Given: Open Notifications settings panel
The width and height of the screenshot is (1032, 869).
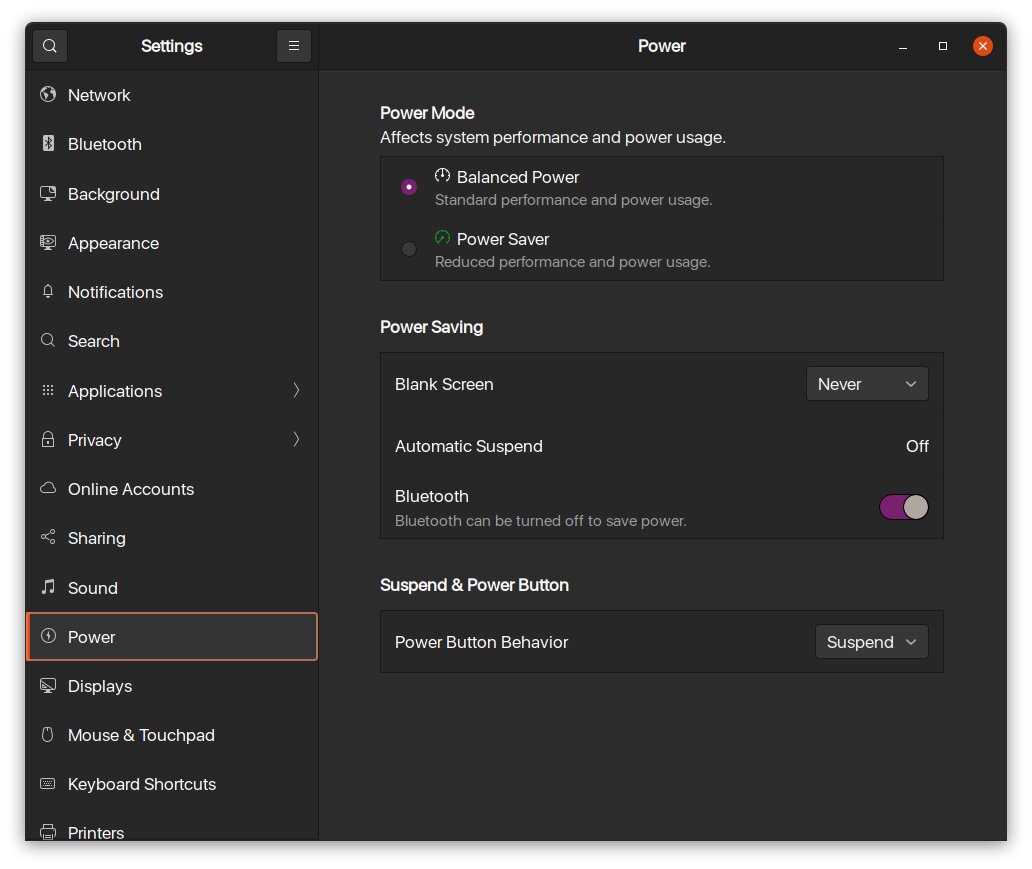Looking at the screenshot, I should coord(172,292).
